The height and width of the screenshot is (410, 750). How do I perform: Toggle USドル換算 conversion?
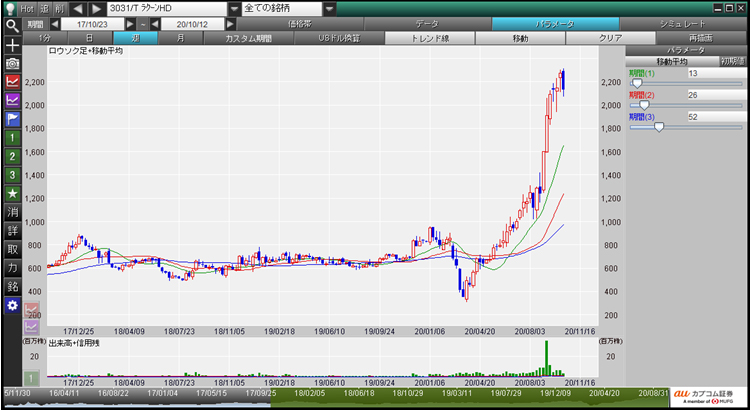[x=339, y=38]
